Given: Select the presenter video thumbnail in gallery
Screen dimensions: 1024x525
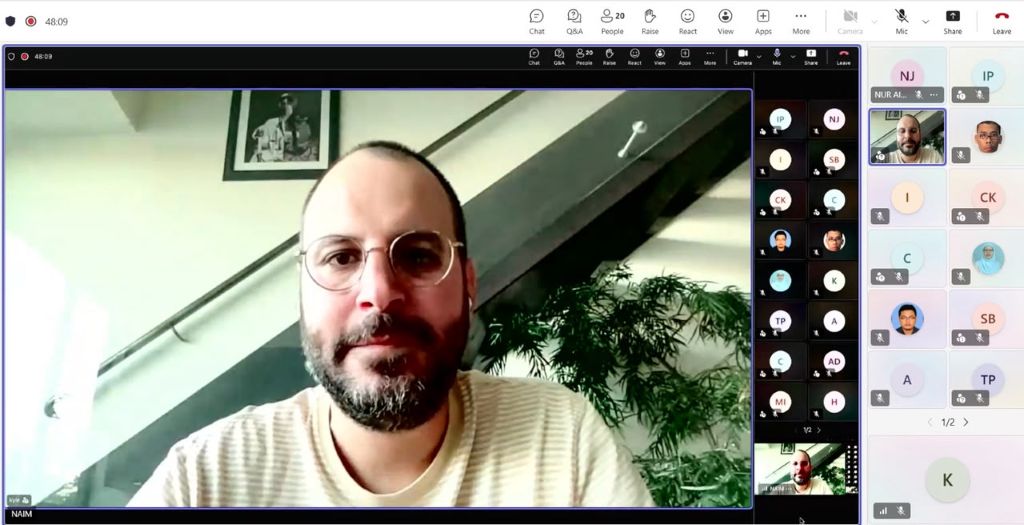Looking at the screenshot, I should pos(907,137).
